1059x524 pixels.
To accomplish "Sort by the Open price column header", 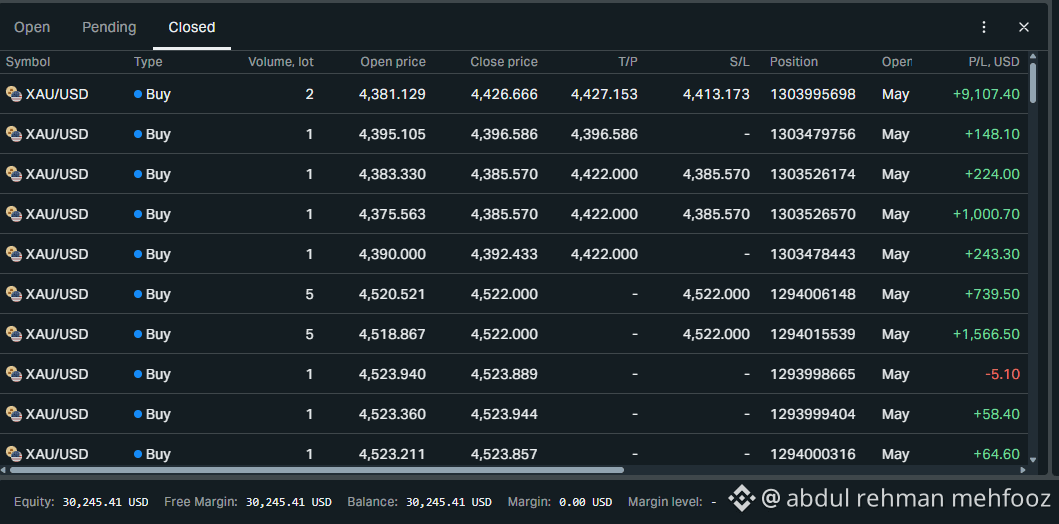I will pyautogui.click(x=393, y=62).
